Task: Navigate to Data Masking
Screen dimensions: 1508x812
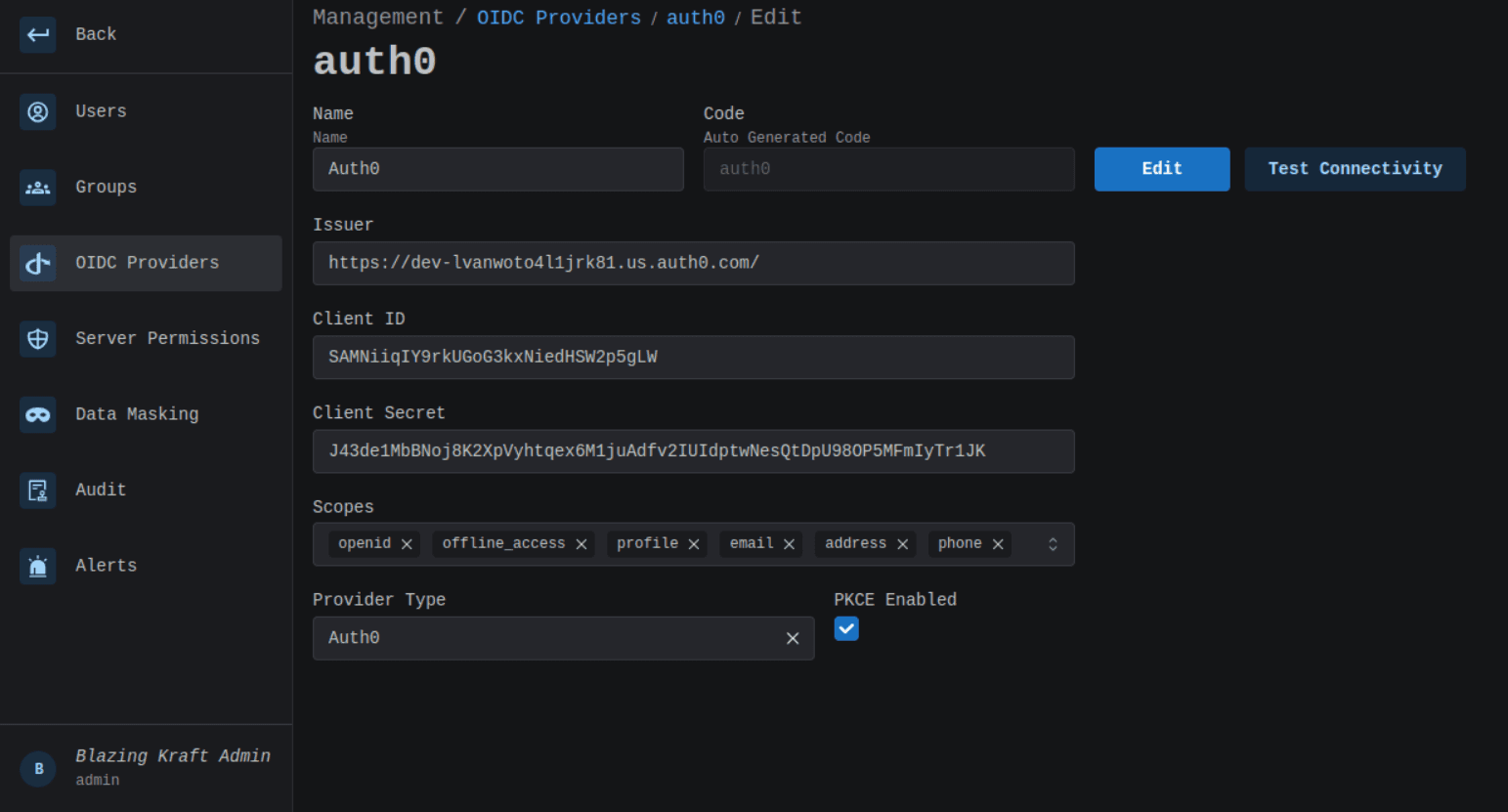Action: tap(146, 414)
